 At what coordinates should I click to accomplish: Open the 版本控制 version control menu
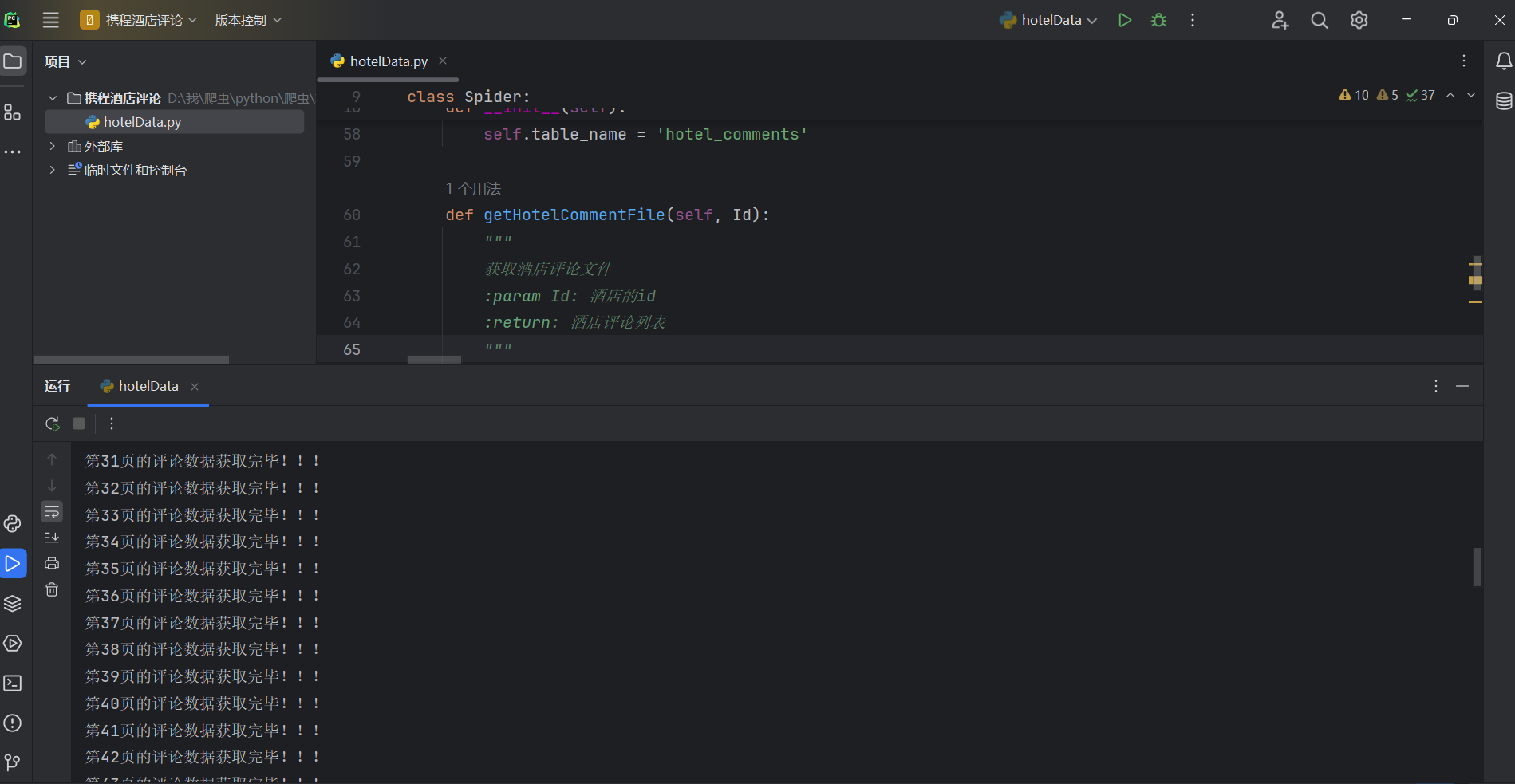coord(248,20)
